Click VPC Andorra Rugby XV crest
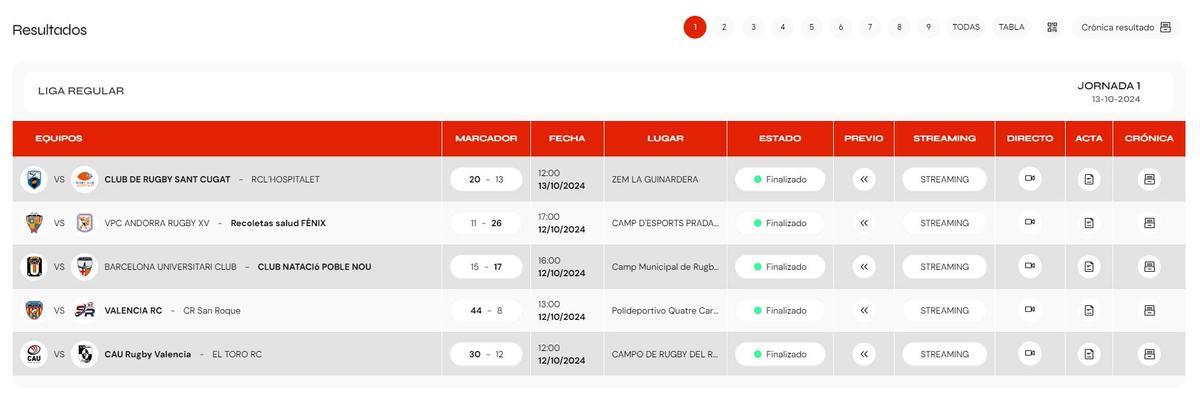This screenshot has width=1200, height=413. [34, 223]
